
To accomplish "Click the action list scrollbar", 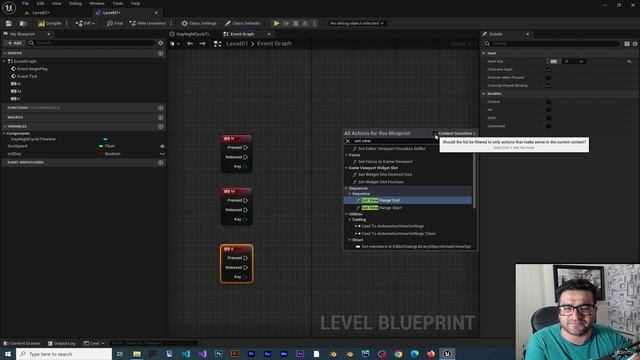I will (474, 181).
